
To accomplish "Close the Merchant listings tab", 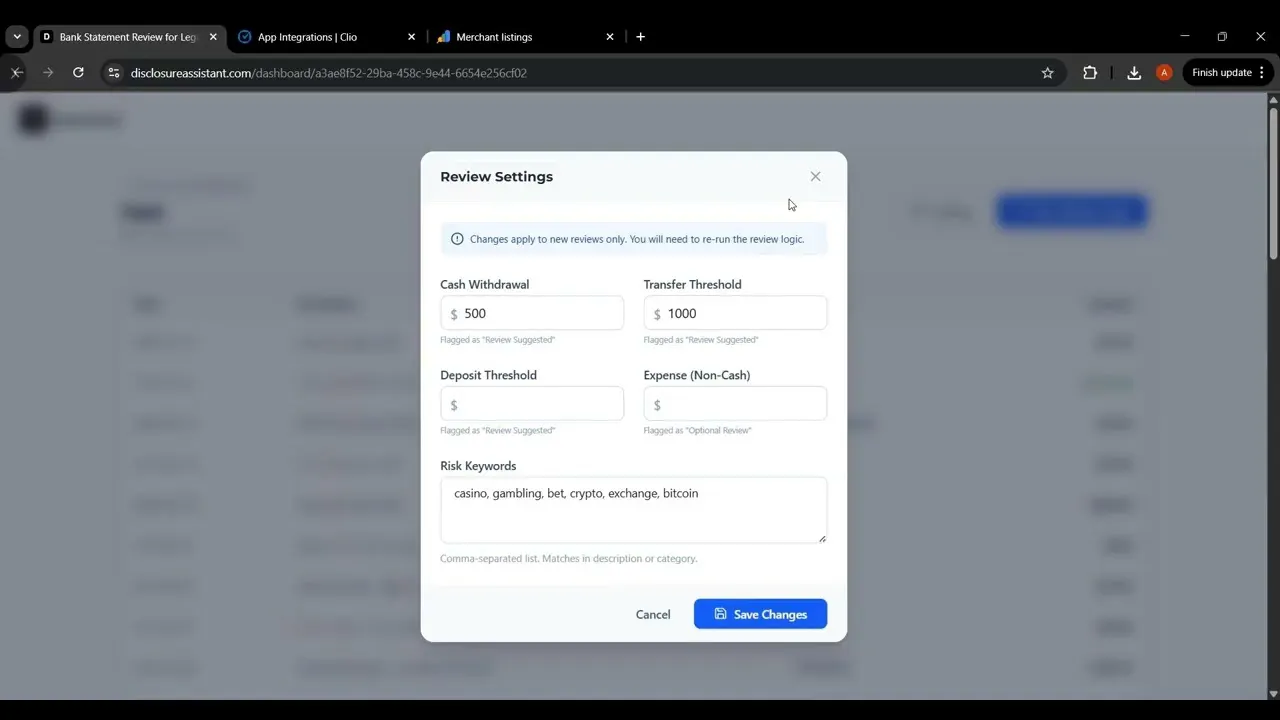I will pyautogui.click(x=610, y=37).
